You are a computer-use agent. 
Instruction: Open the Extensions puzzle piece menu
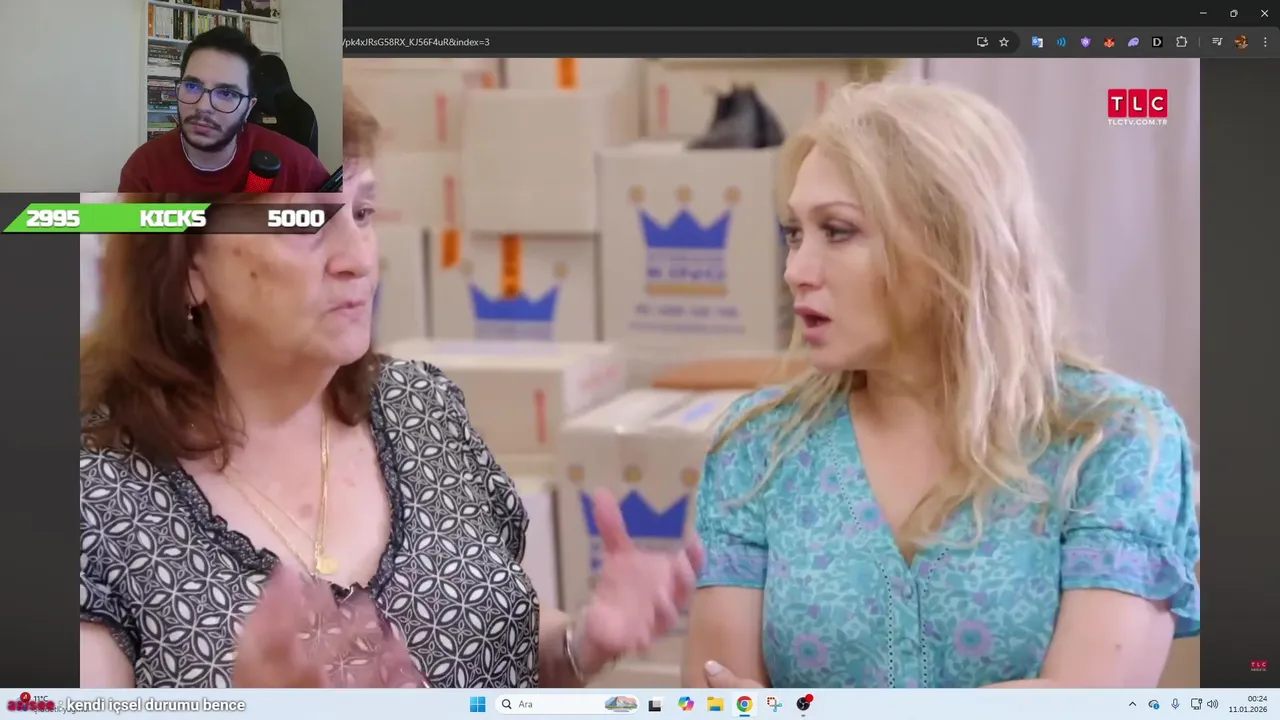pos(1181,42)
